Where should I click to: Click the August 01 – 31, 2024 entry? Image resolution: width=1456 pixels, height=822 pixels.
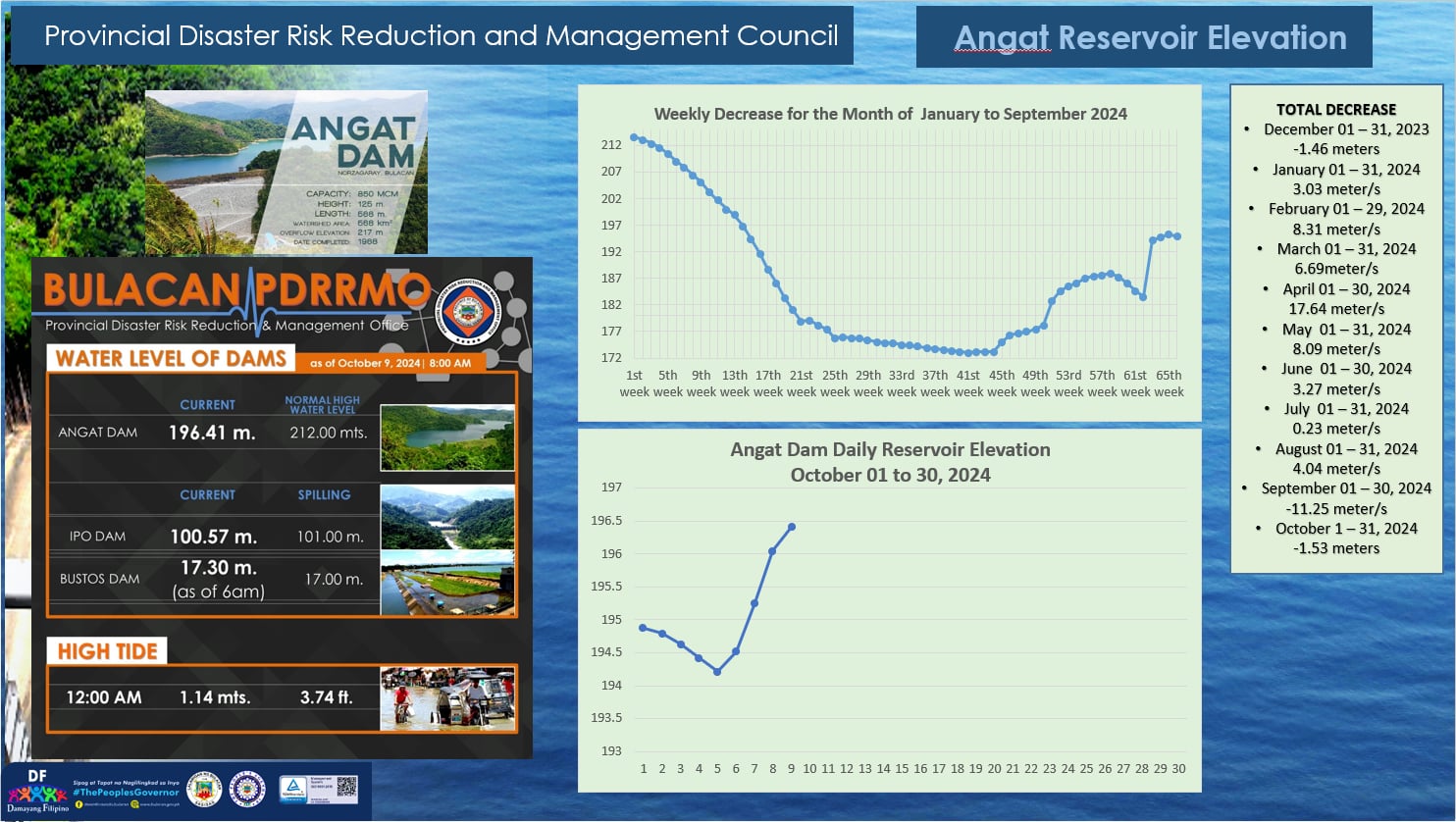(1346, 449)
